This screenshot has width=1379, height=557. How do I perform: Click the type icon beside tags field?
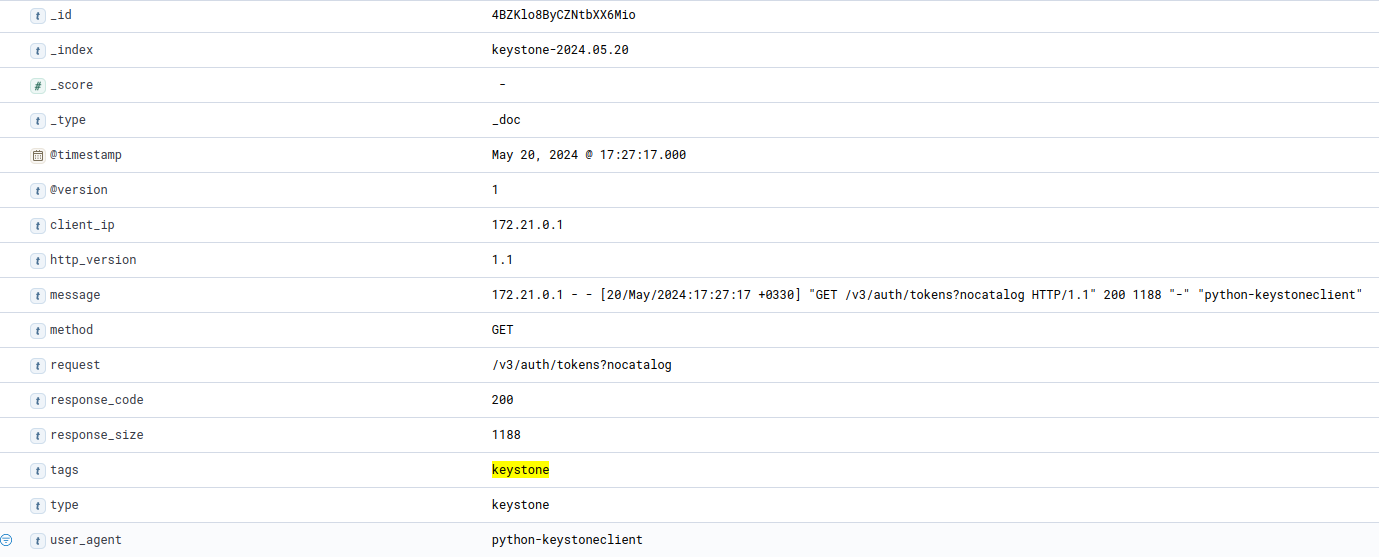tap(38, 471)
